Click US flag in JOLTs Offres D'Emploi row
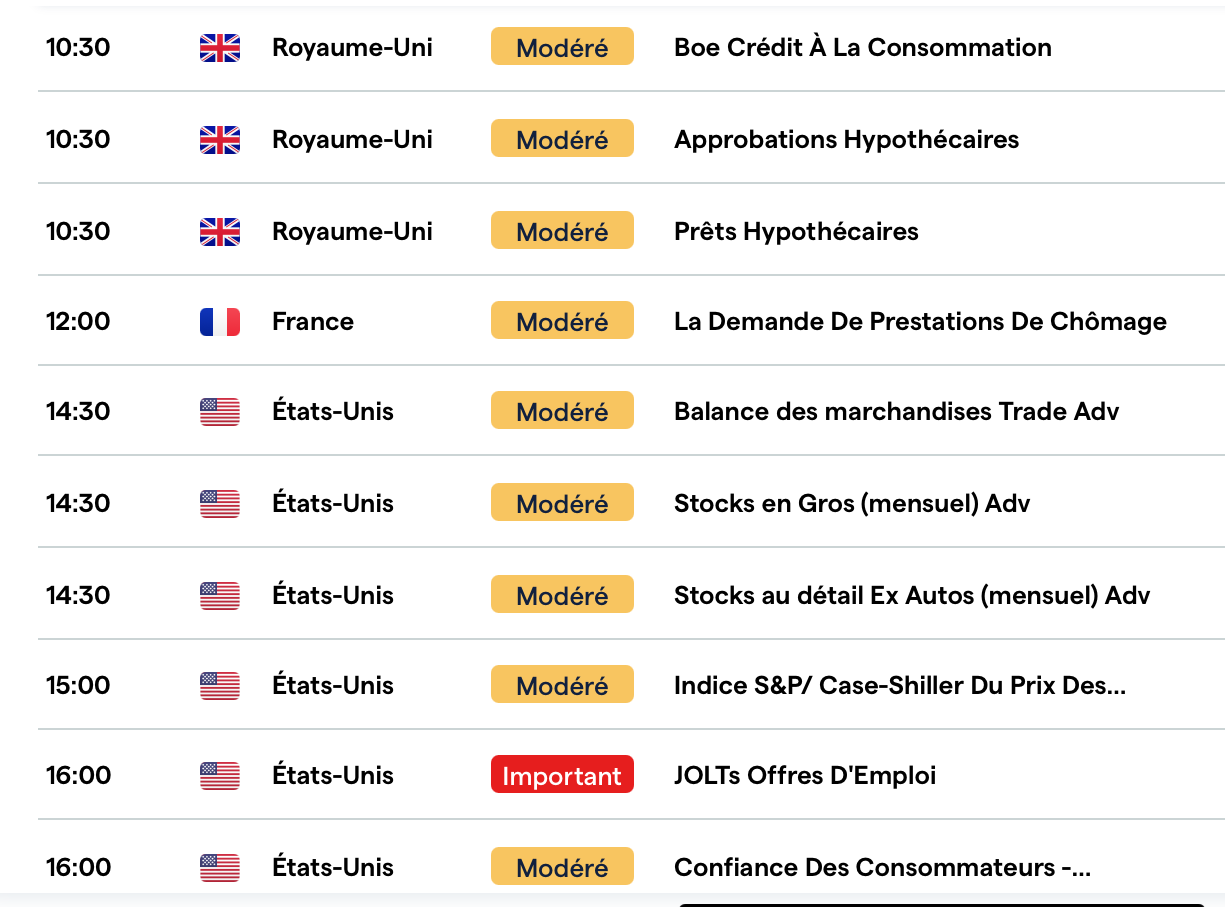The width and height of the screenshot is (1225, 907). (x=220, y=776)
